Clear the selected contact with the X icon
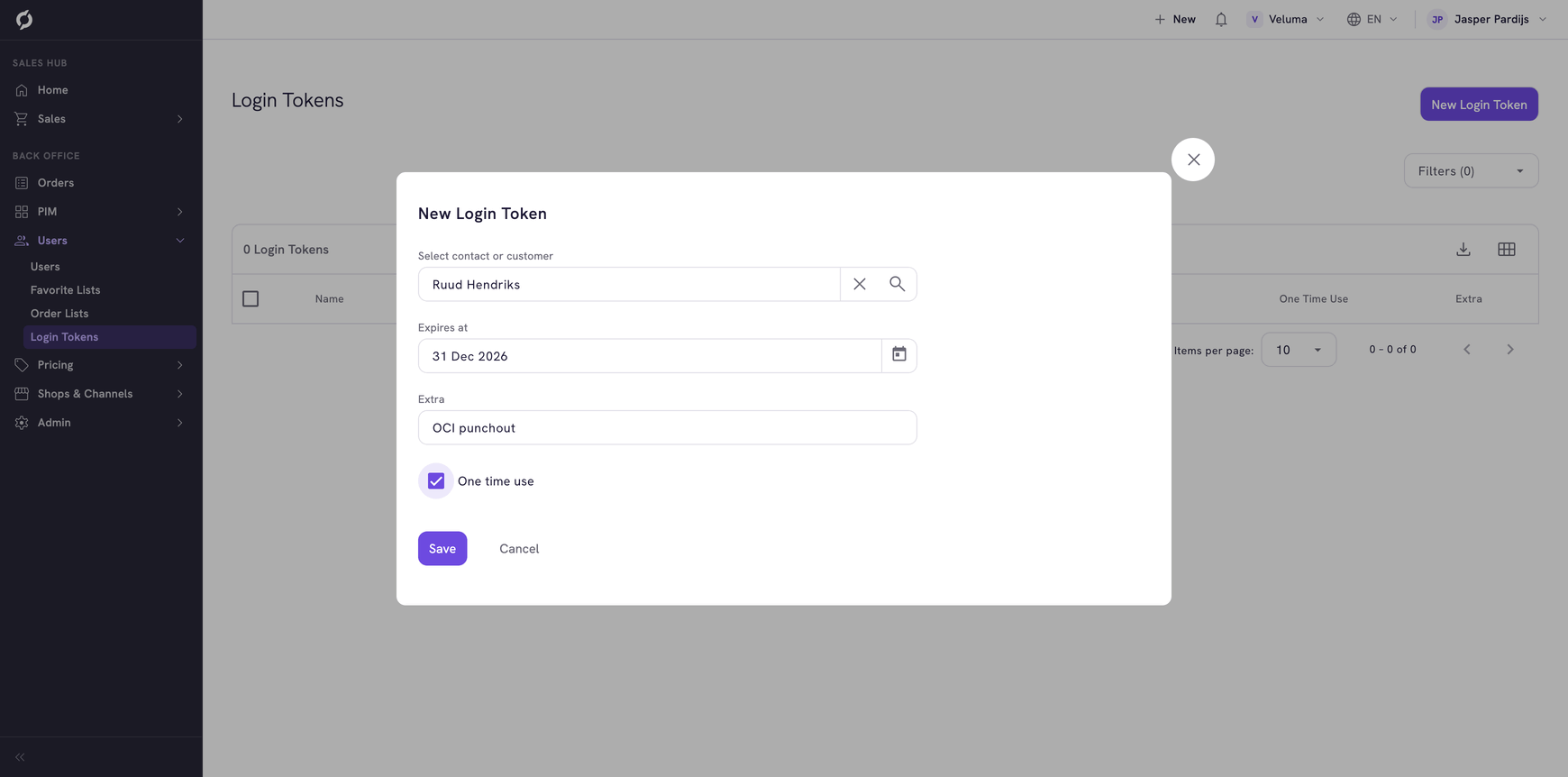Screen dimensions: 1568x777 (x=860, y=284)
